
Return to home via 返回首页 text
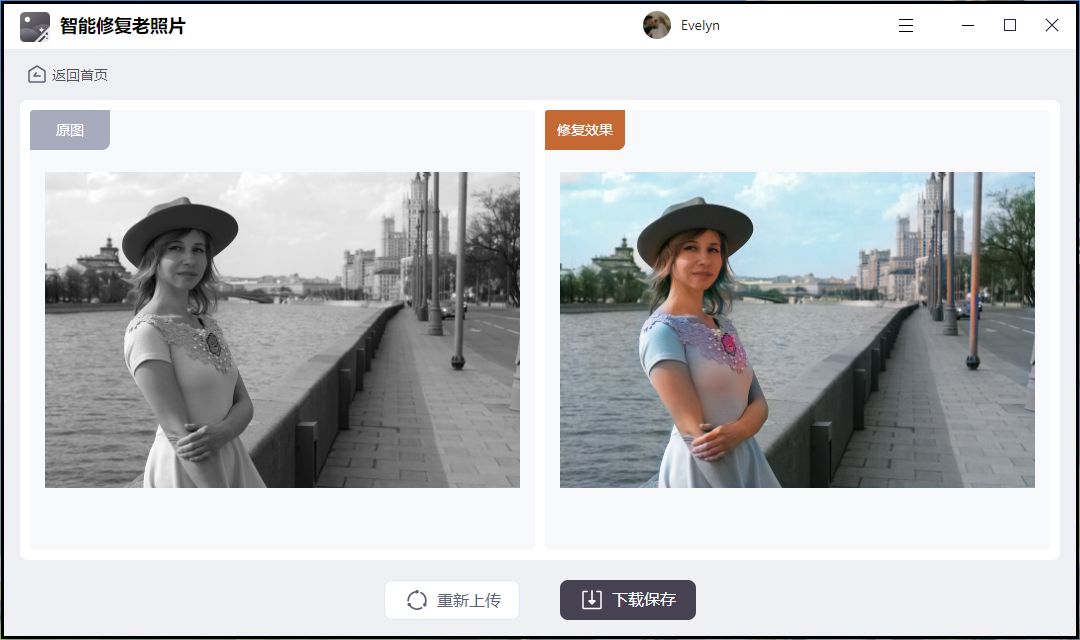click(x=80, y=75)
